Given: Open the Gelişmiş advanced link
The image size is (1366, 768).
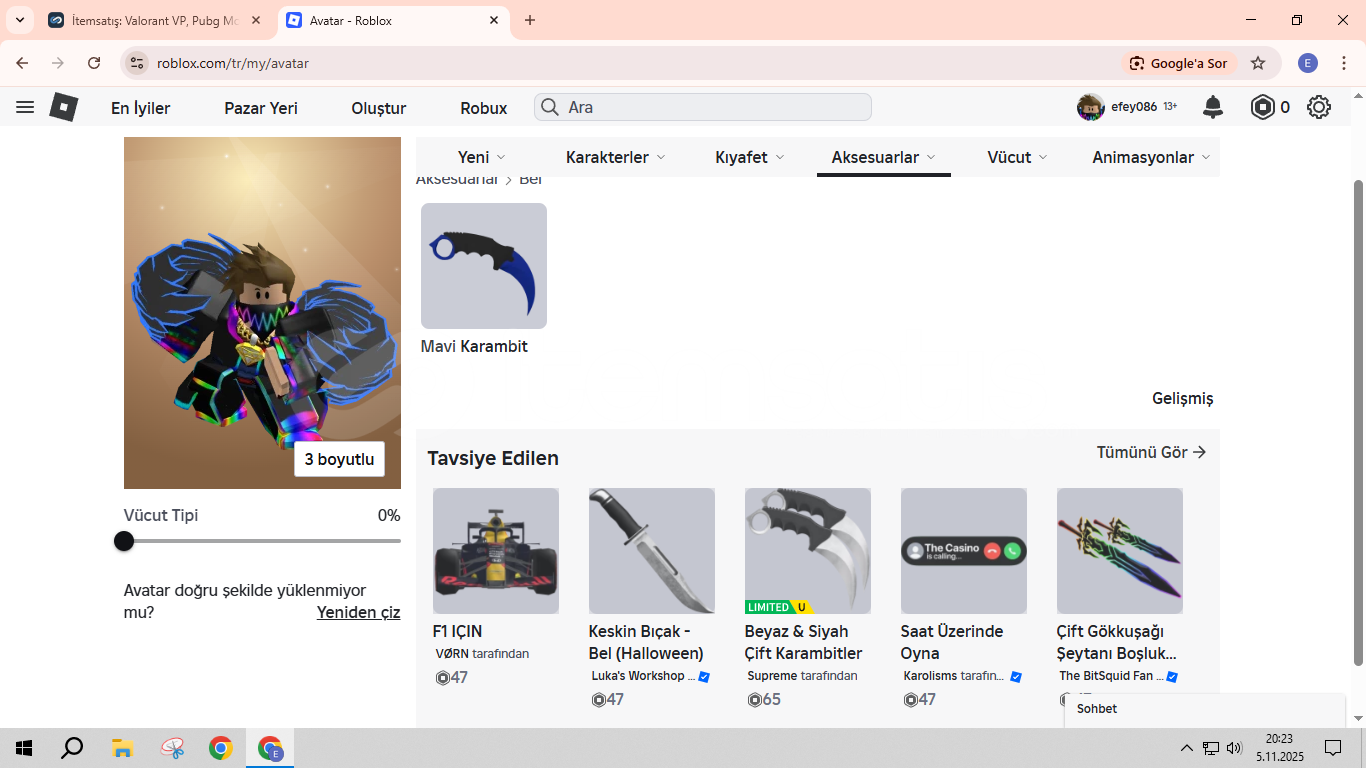Looking at the screenshot, I should 1183,398.
